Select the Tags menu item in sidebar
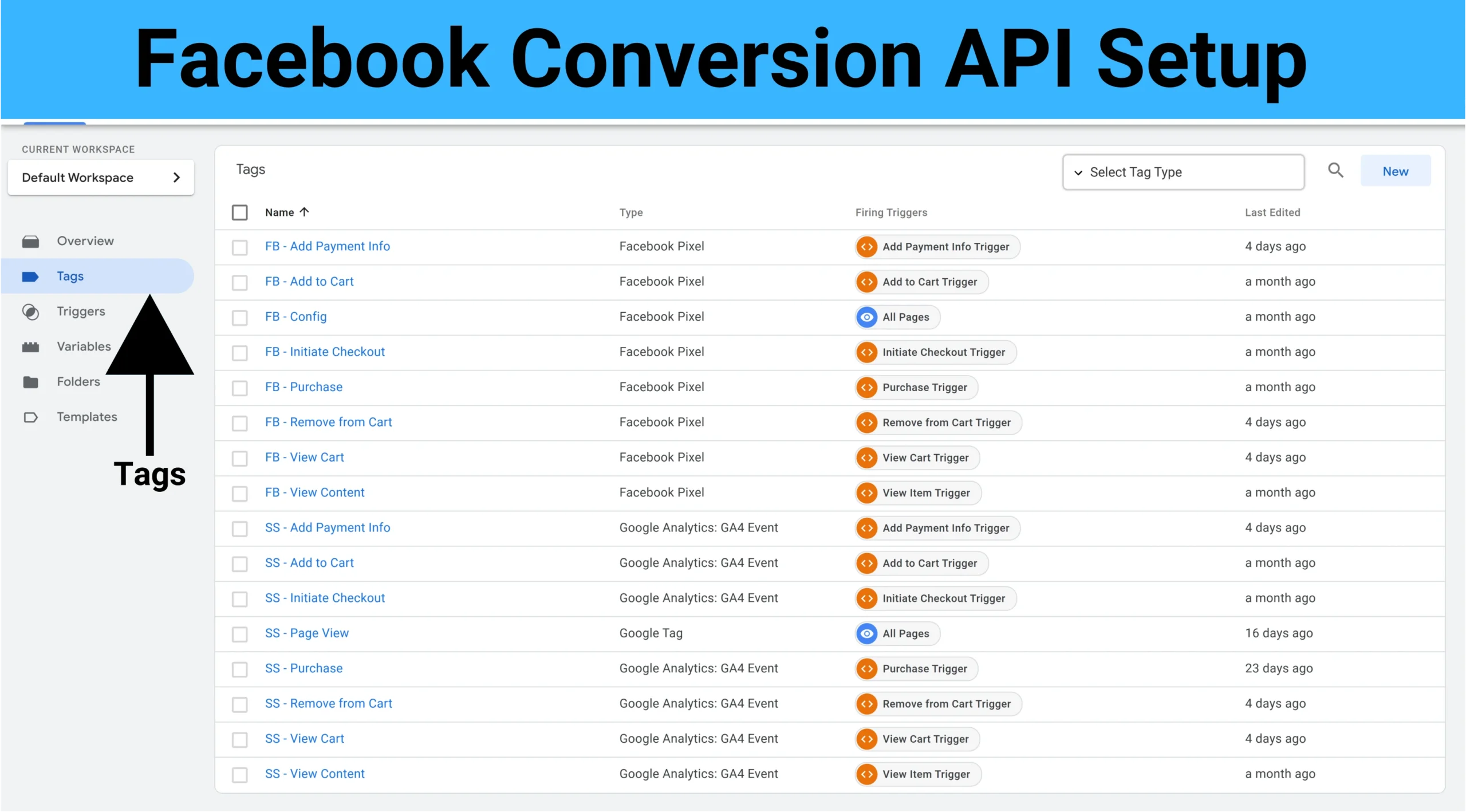Image resolution: width=1466 pixels, height=812 pixels. 70,277
